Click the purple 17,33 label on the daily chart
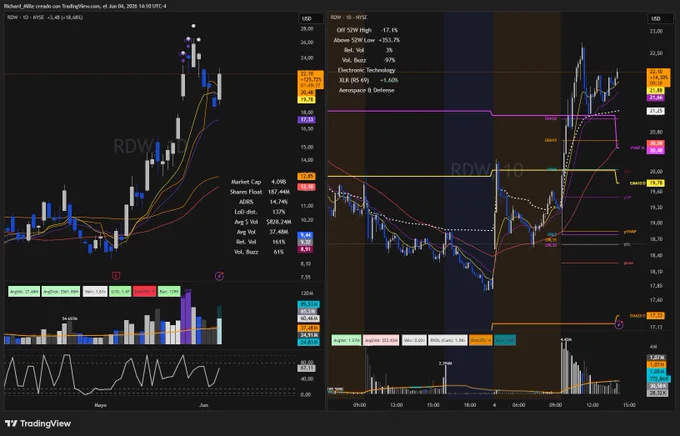 click(307, 120)
